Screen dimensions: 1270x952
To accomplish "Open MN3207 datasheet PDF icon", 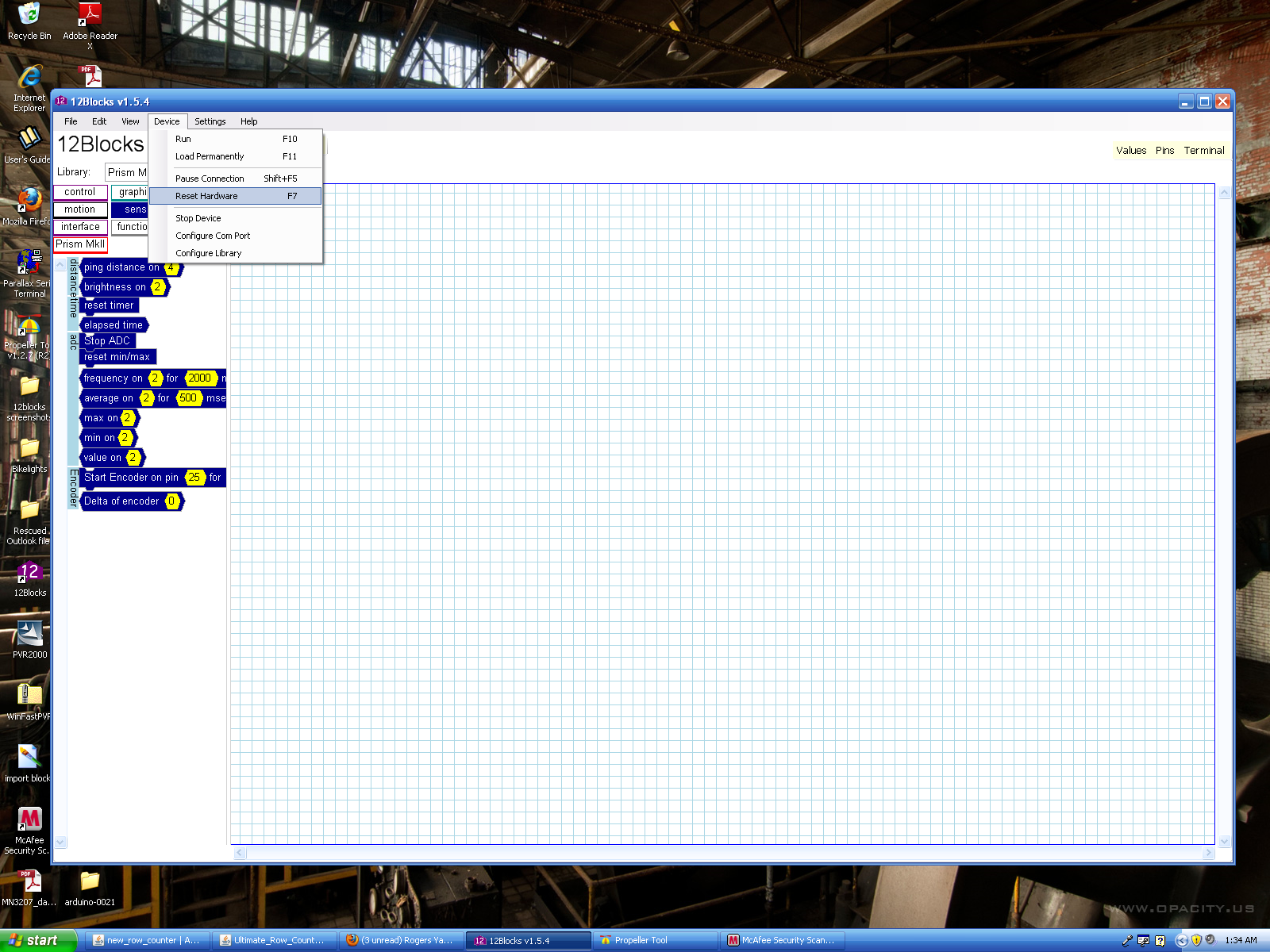I will coord(29,888).
